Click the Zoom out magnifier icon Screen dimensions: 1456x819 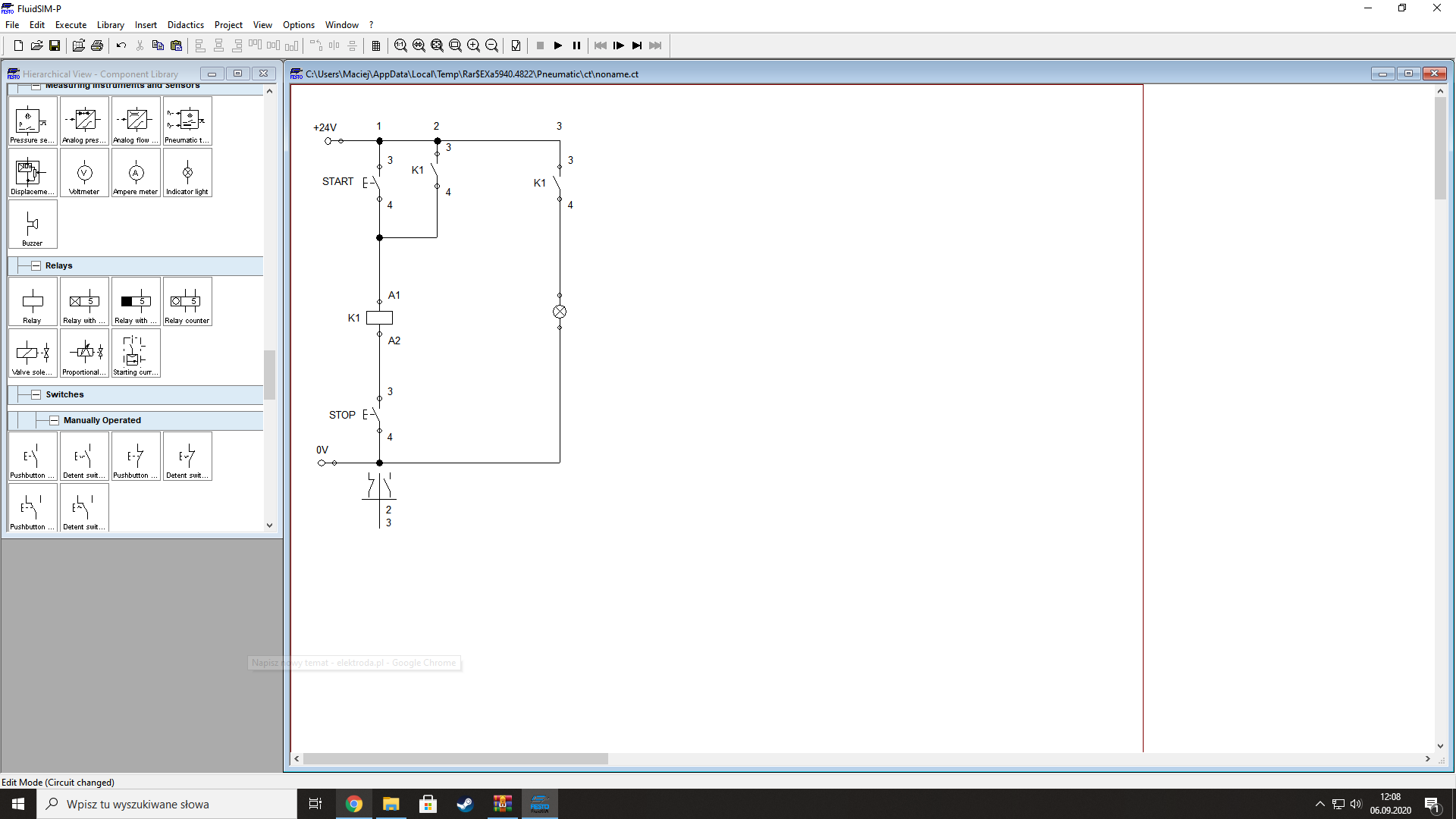point(492,45)
